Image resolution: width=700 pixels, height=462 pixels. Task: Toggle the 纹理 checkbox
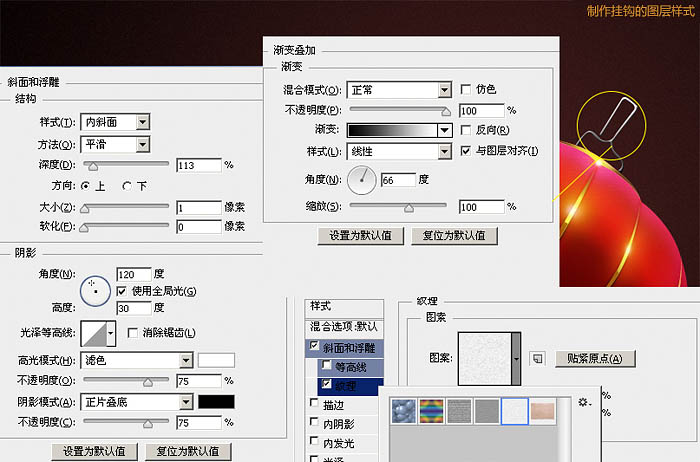click(327, 383)
